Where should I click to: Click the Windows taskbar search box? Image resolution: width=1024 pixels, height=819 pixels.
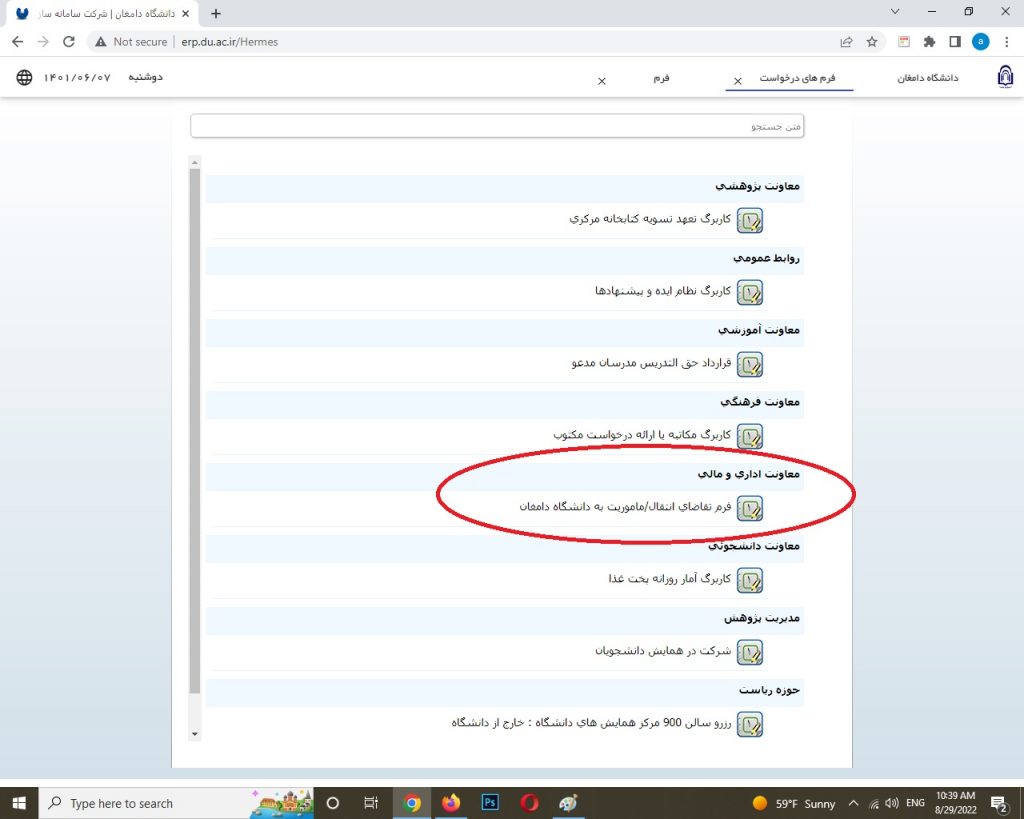(x=176, y=803)
